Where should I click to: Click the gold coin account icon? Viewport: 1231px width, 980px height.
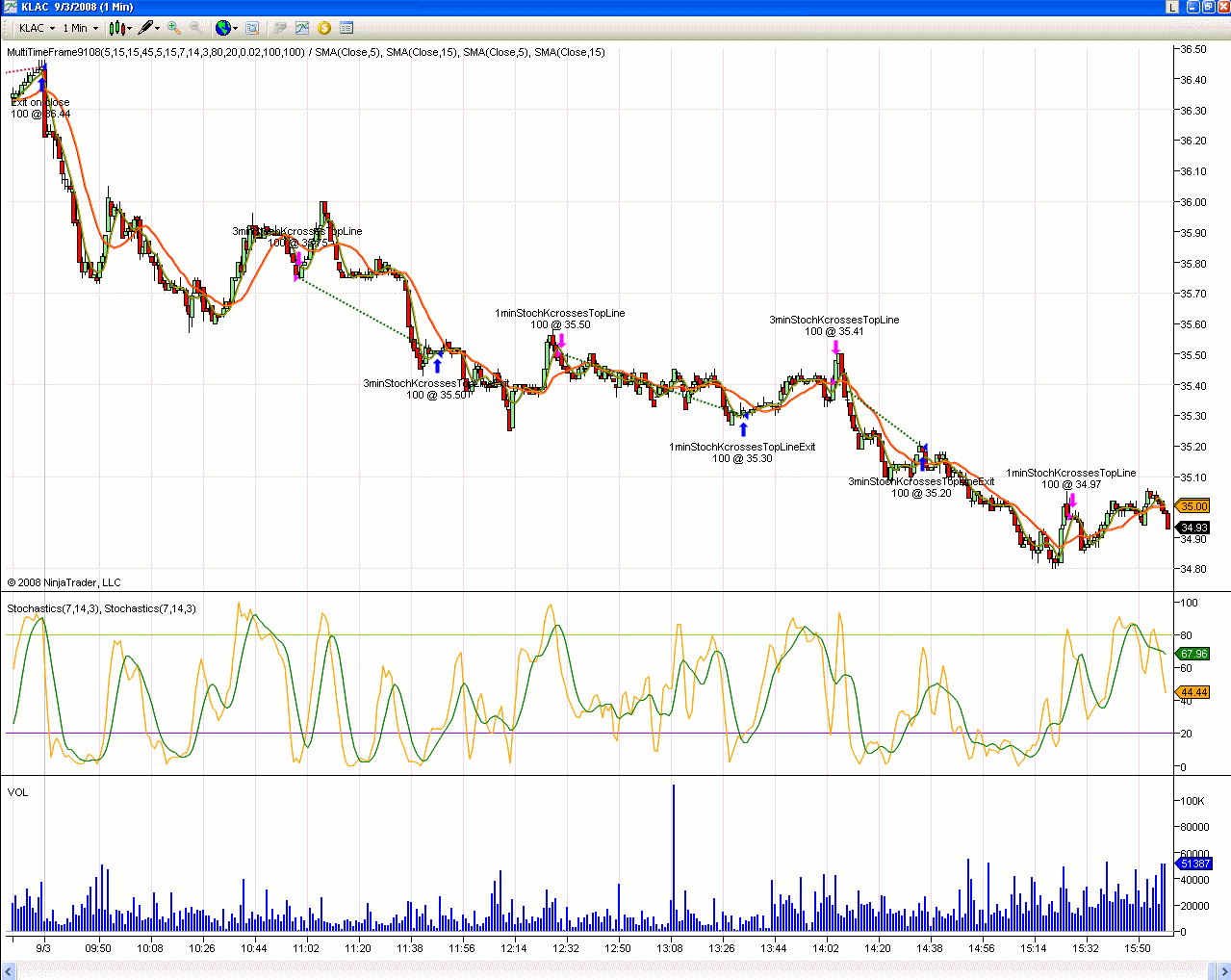[x=324, y=28]
